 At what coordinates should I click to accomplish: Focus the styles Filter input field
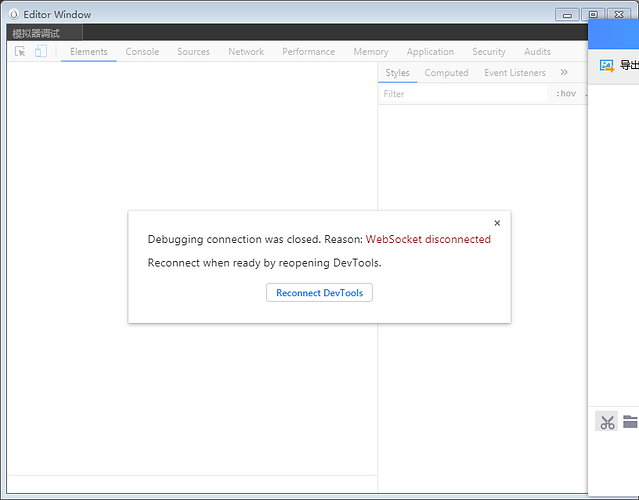click(463, 94)
